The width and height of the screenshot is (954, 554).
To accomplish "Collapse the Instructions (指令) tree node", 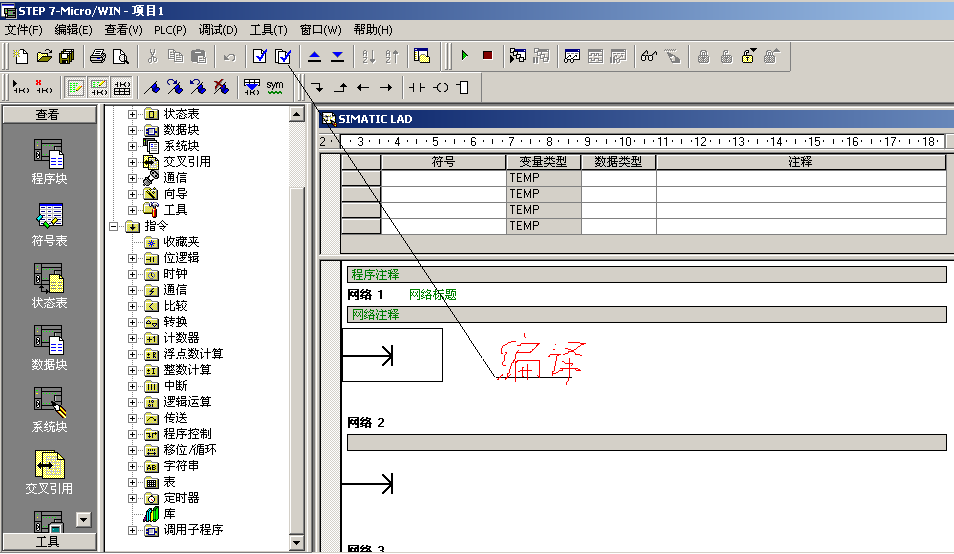I will pyautogui.click(x=115, y=226).
